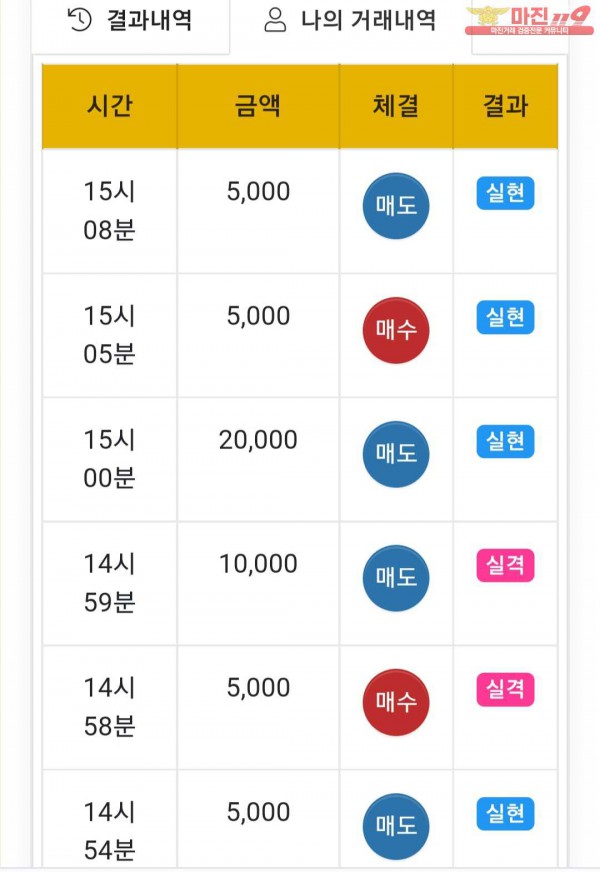Click the 체결 column header
This screenshot has width=600, height=872.
pyautogui.click(x=395, y=107)
